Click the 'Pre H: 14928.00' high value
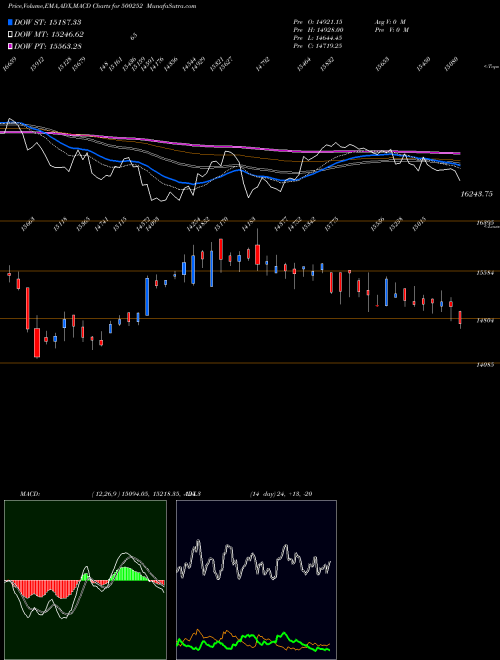The image size is (500, 660). tap(319, 30)
